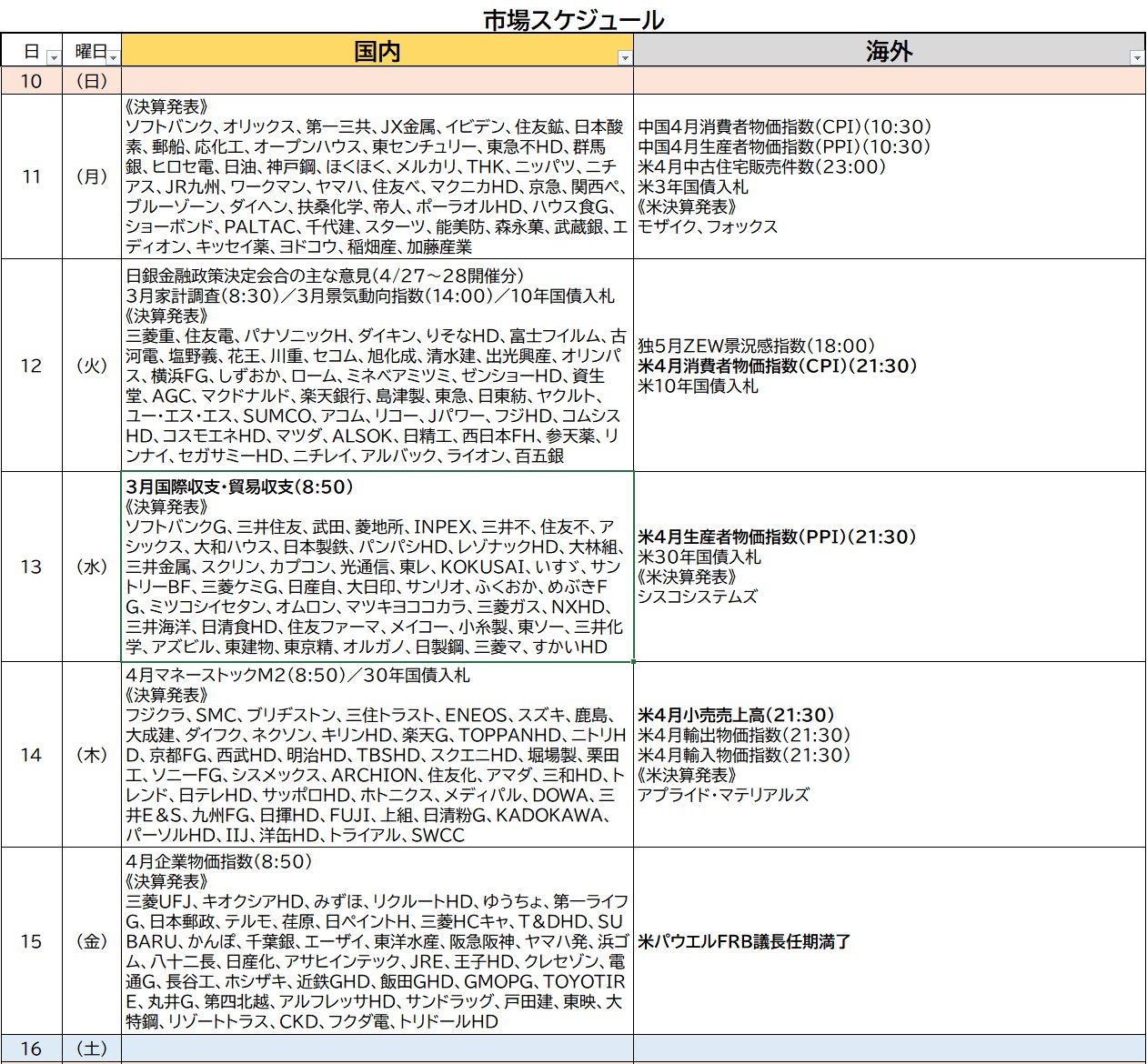This screenshot has height=1064, width=1147.
Task: Click the 市場スケジュール title
Action: click(x=573, y=19)
